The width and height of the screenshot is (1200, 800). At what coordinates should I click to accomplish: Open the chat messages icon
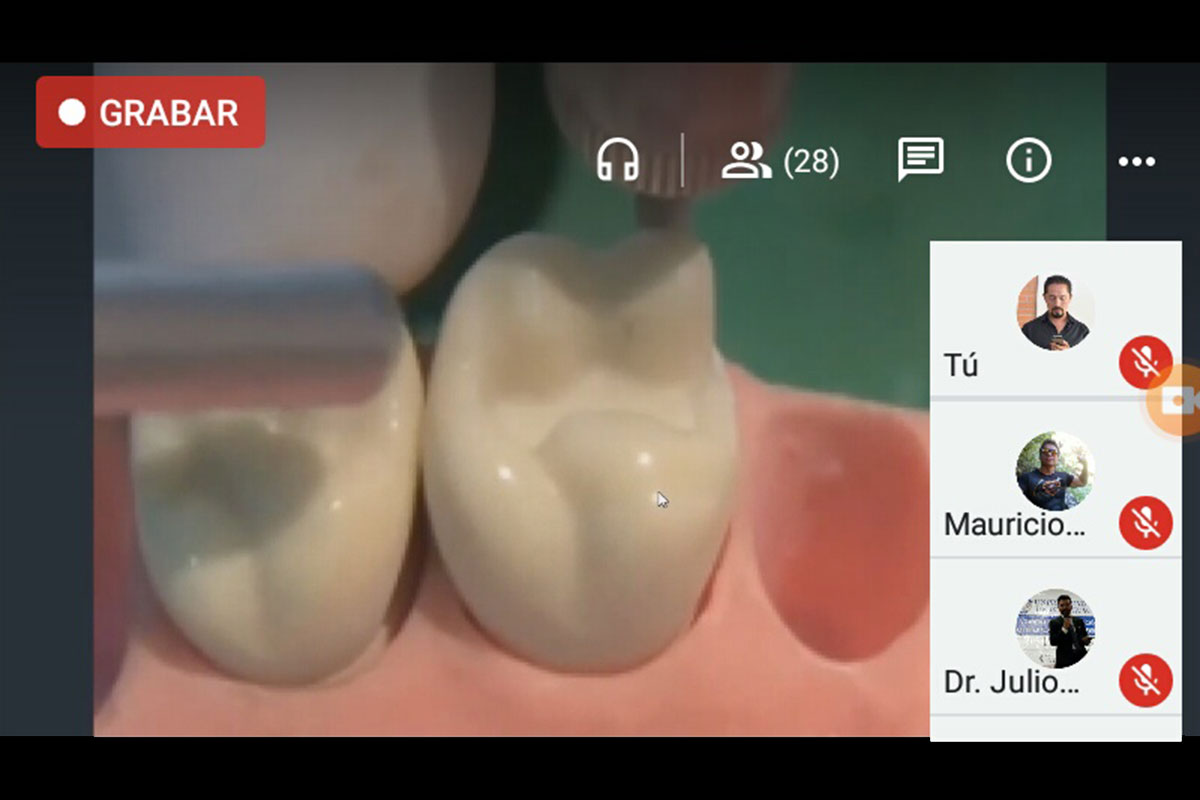pos(921,160)
